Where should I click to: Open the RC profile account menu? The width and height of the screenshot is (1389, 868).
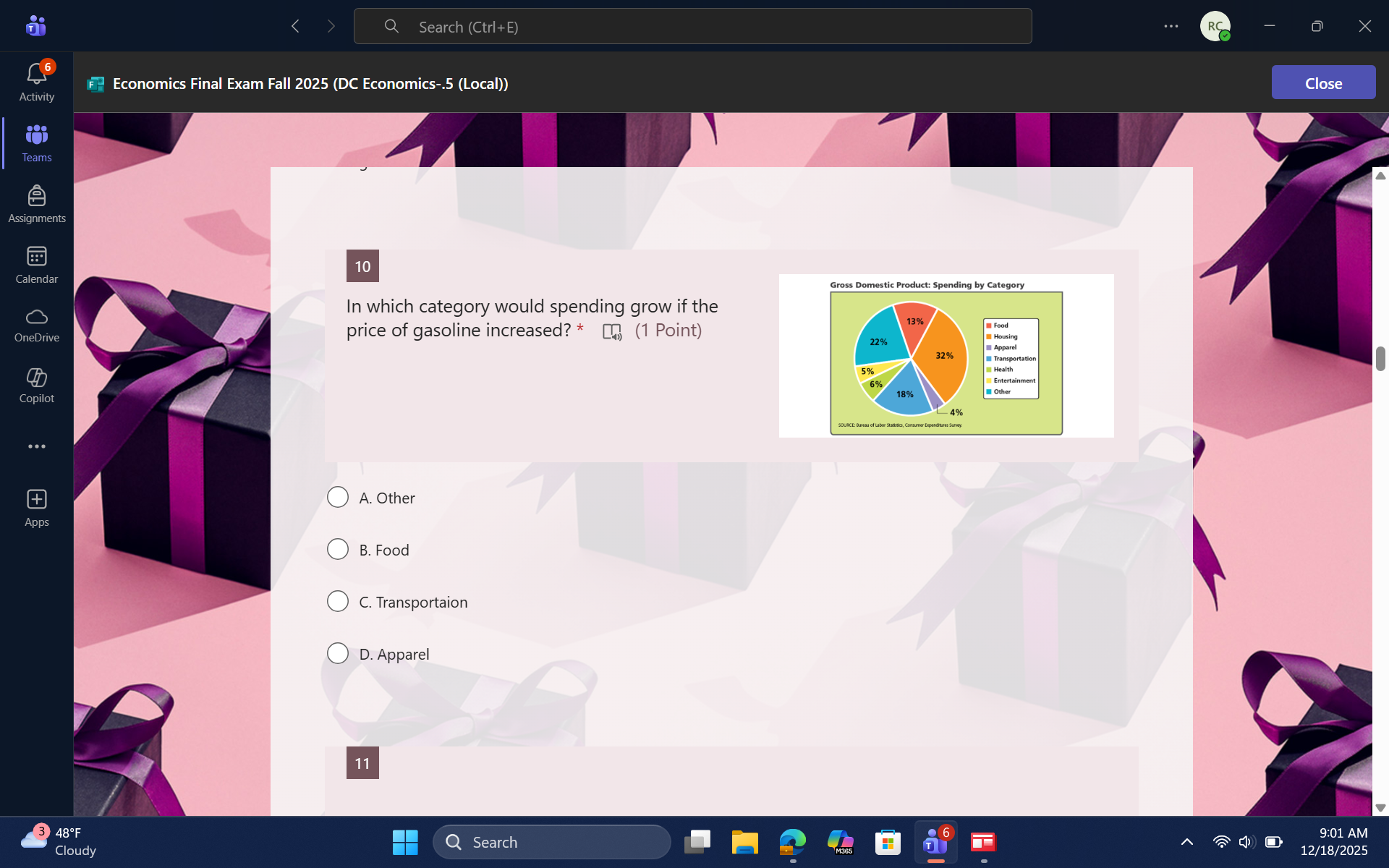click(x=1215, y=27)
